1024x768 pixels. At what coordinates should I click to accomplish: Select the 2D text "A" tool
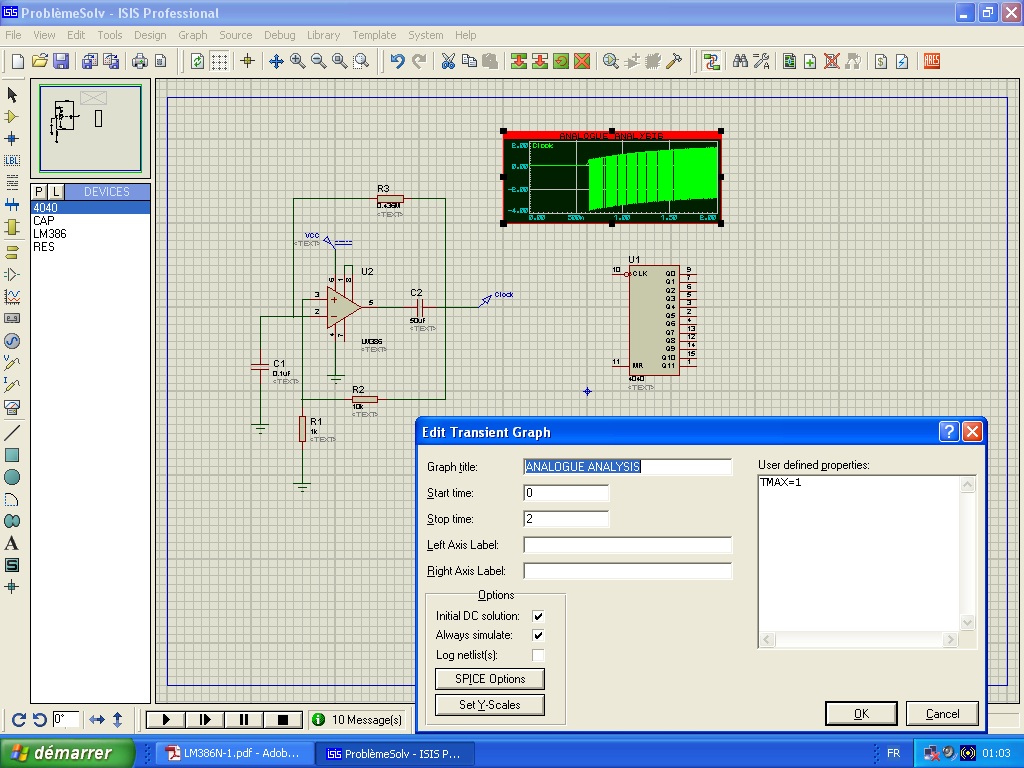pyautogui.click(x=12, y=543)
